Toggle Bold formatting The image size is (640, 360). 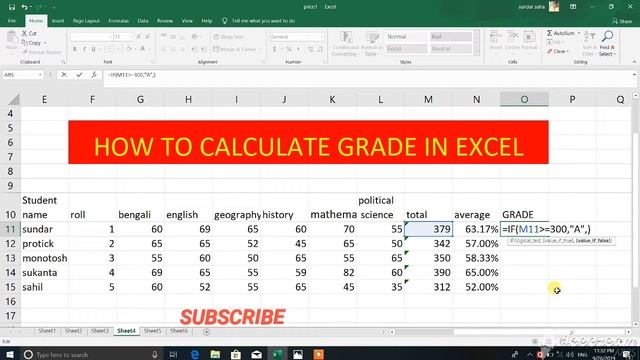(x=75, y=49)
